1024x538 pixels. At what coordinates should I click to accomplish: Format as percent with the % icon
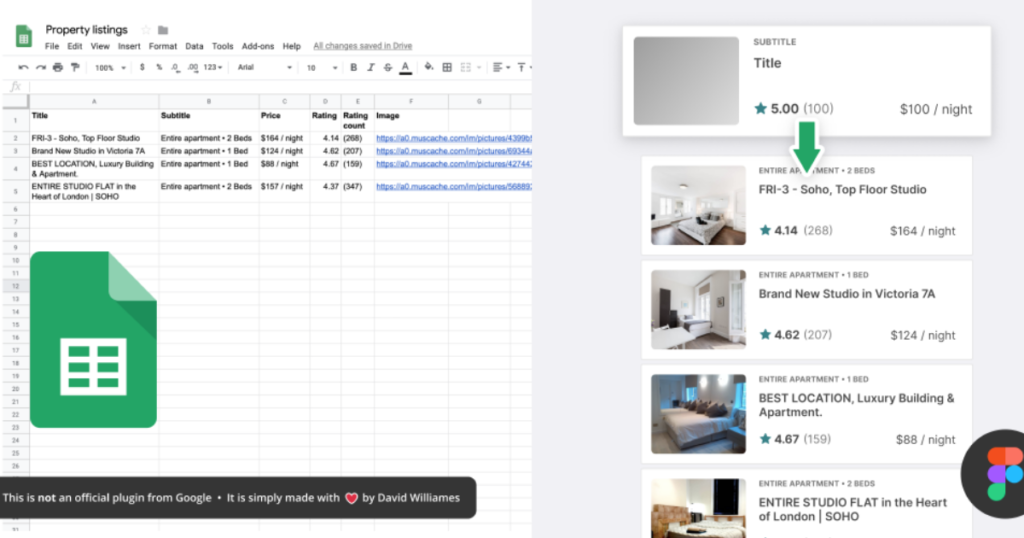159,67
